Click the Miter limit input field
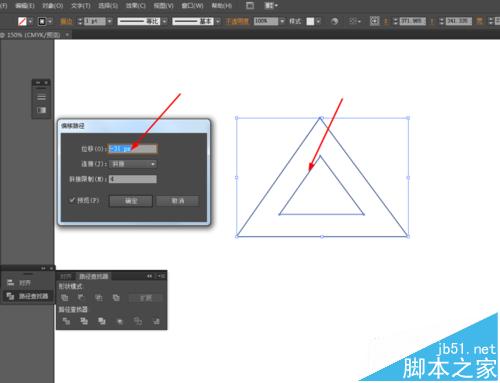Screen dimensions: 500x383 click(133, 179)
